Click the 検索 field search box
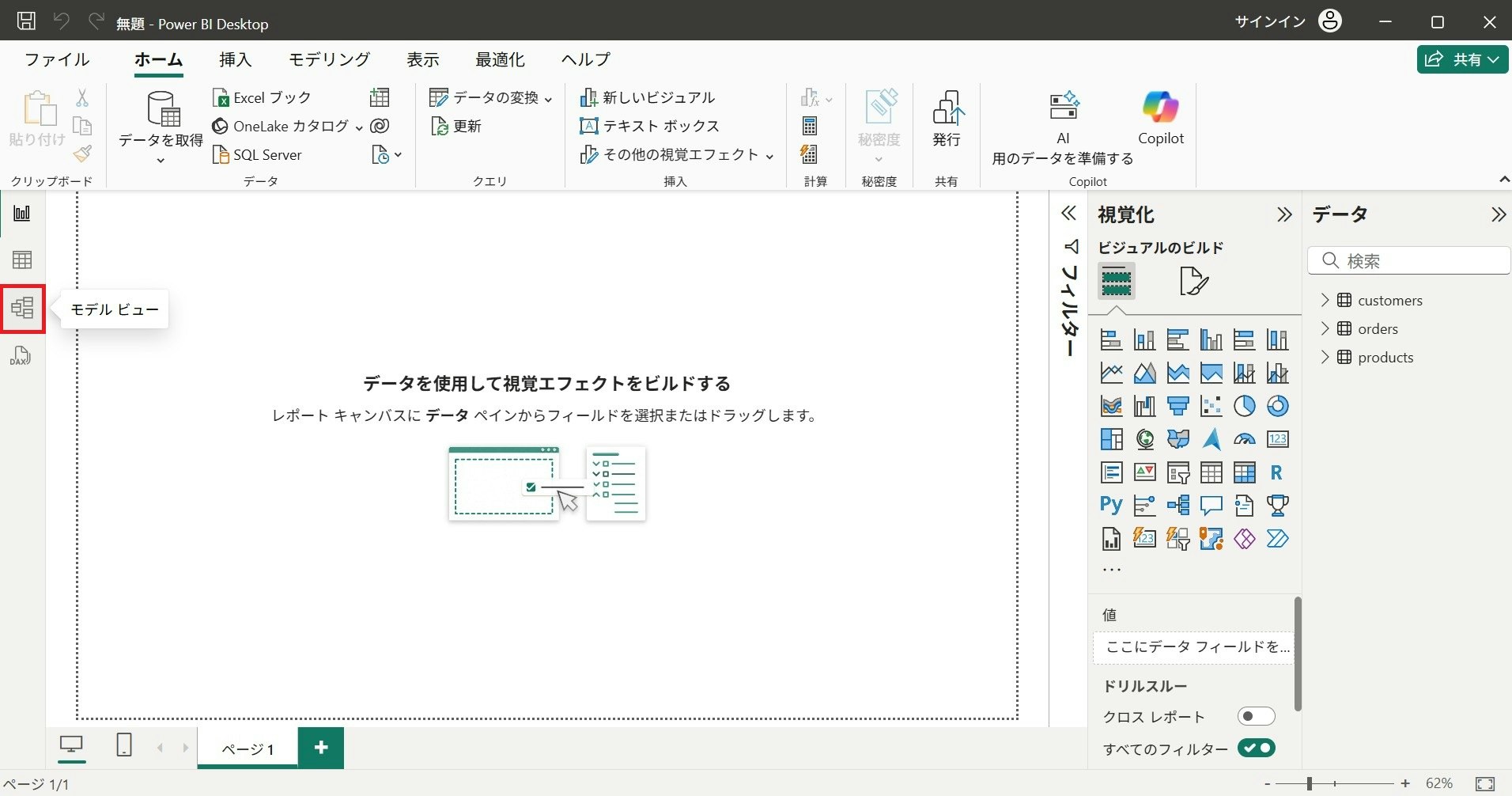Screen dimensions: 1512x796 (1409, 260)
